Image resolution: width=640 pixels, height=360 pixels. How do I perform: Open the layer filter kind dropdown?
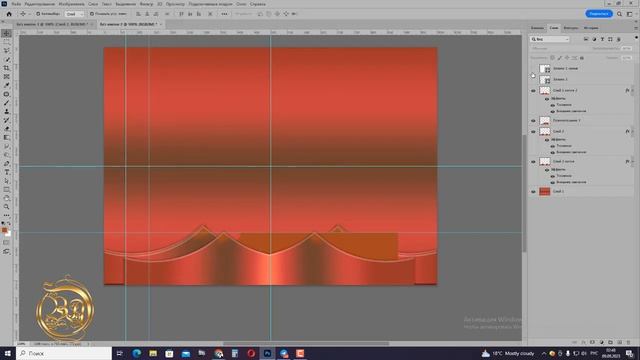(x=550, y=39)
